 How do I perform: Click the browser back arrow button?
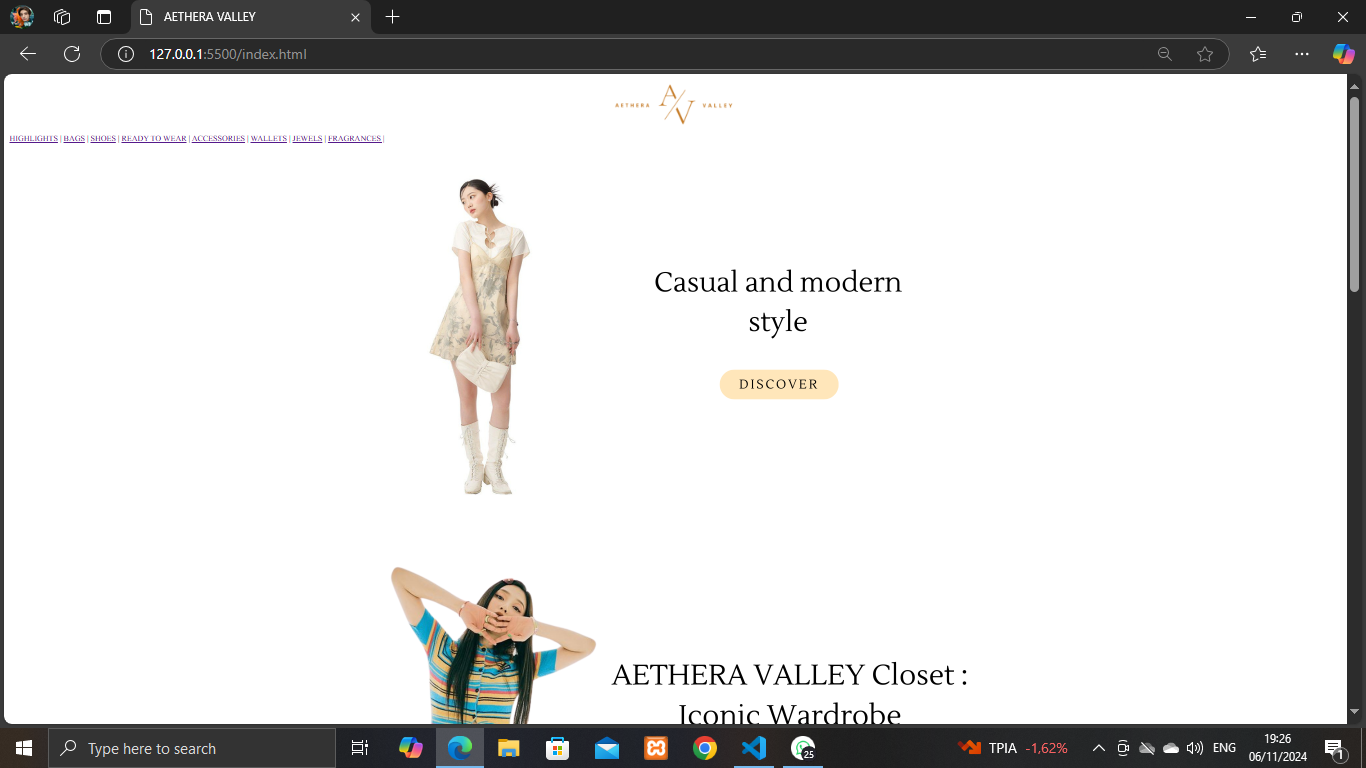pos(28,54)
